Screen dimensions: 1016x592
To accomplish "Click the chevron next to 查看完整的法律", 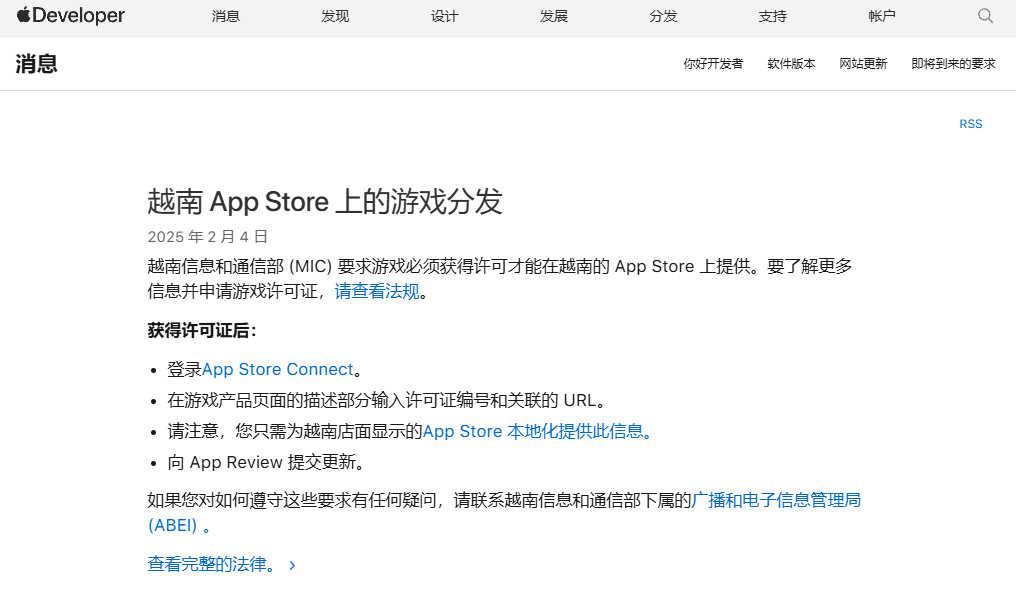I will click(291, 564).
